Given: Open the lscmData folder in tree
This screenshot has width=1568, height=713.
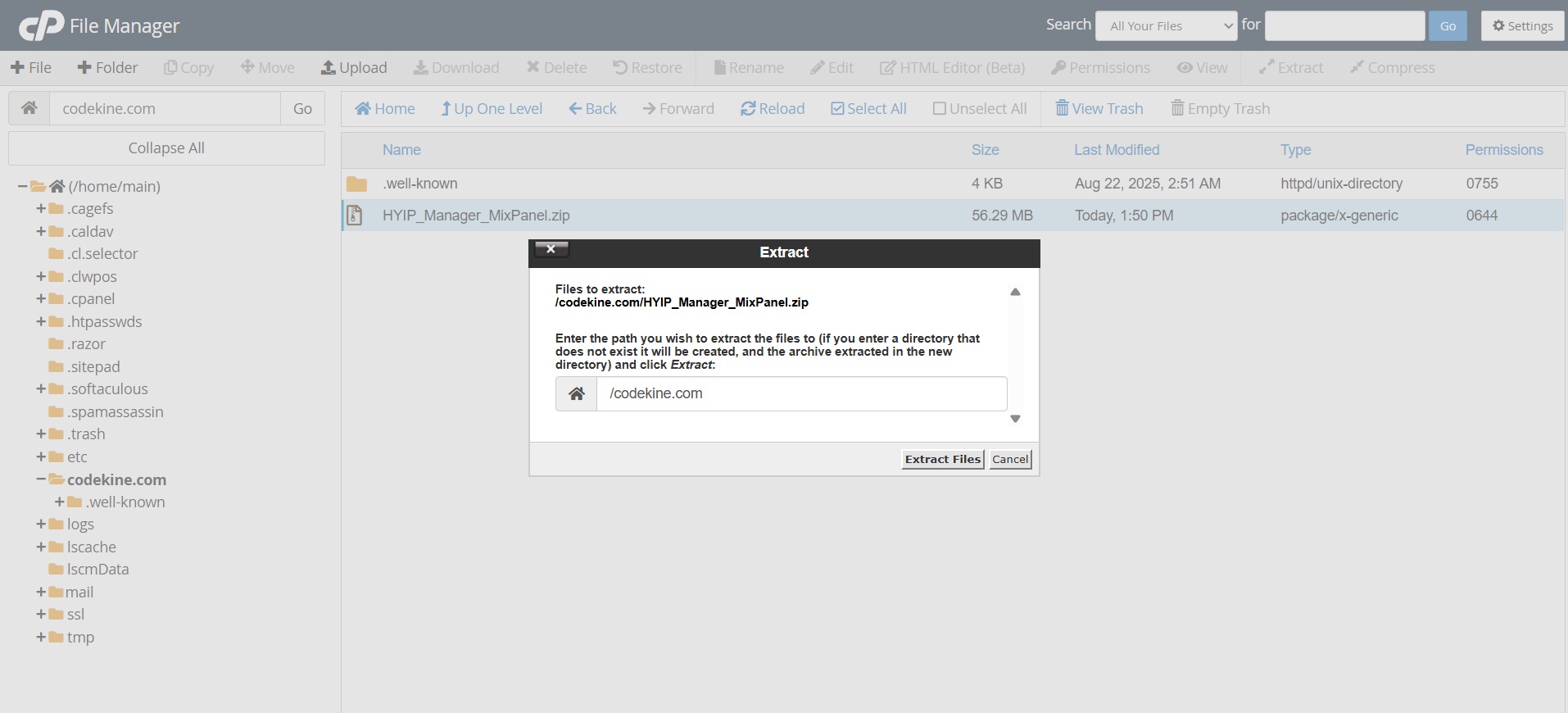Looking at the screenshot, I should 98,570.
